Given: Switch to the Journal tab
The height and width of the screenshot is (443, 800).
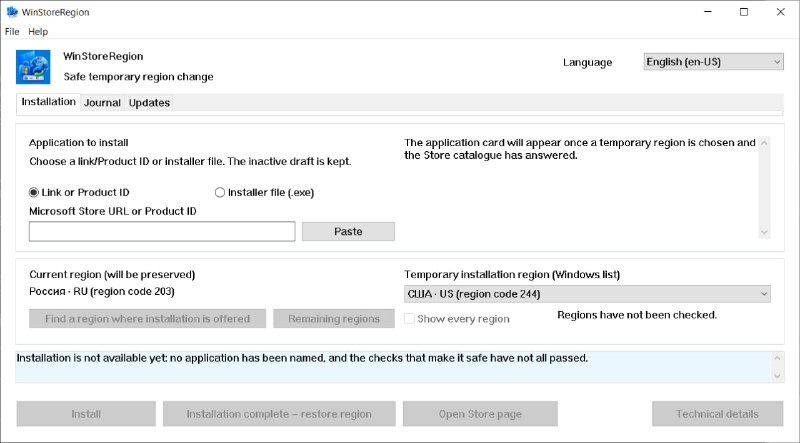Looking at the screenshot, I should click(x=102, y=103).
